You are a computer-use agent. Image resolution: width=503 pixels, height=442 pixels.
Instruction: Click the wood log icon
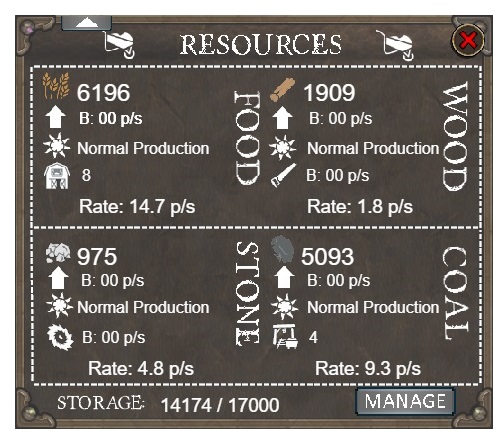point(283,90)
